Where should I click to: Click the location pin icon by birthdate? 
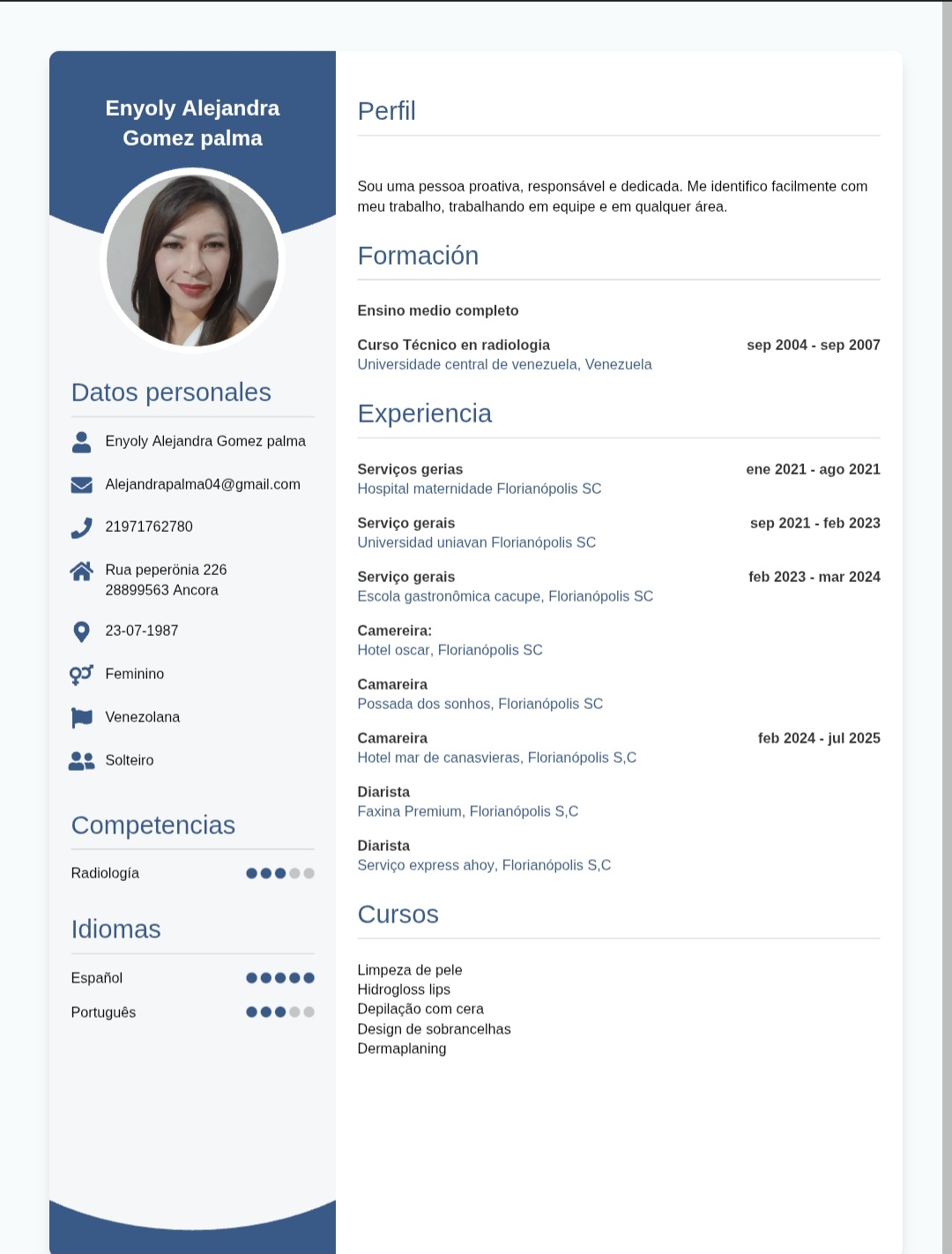81,631
